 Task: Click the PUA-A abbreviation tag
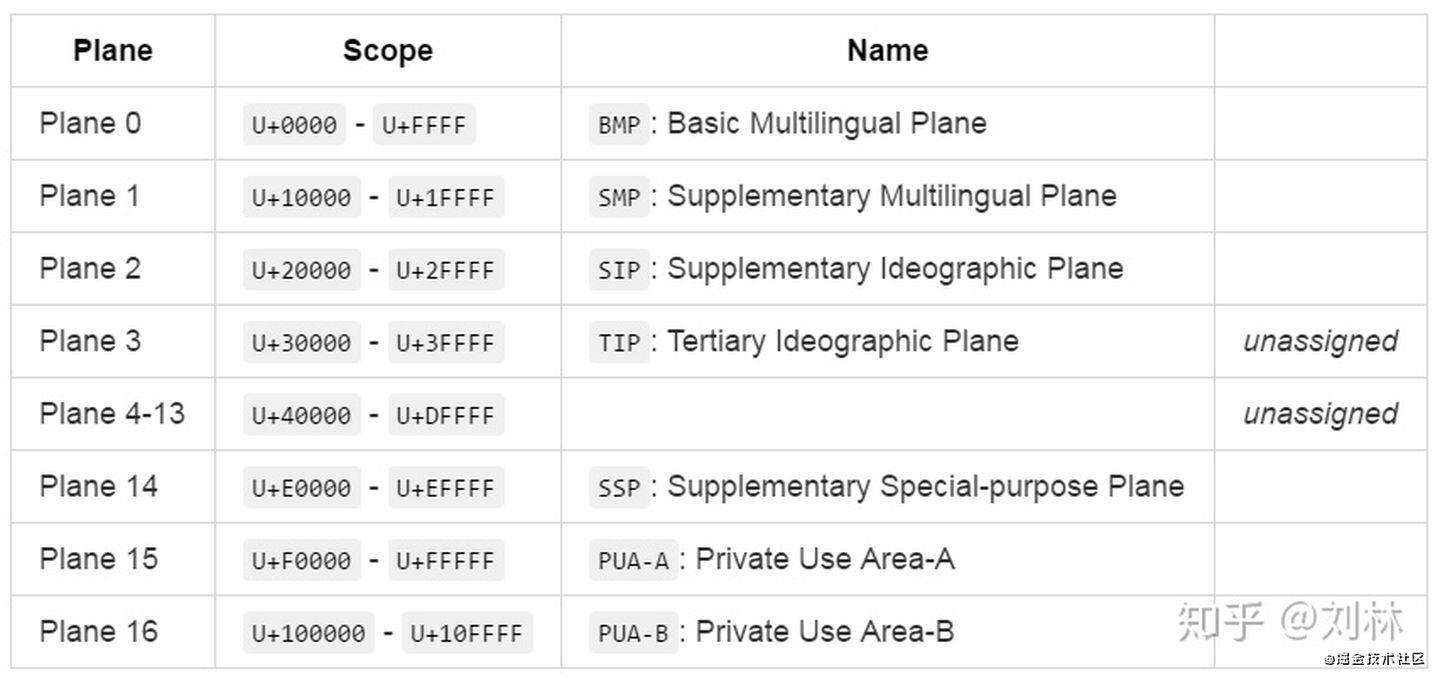click(633, 561)
